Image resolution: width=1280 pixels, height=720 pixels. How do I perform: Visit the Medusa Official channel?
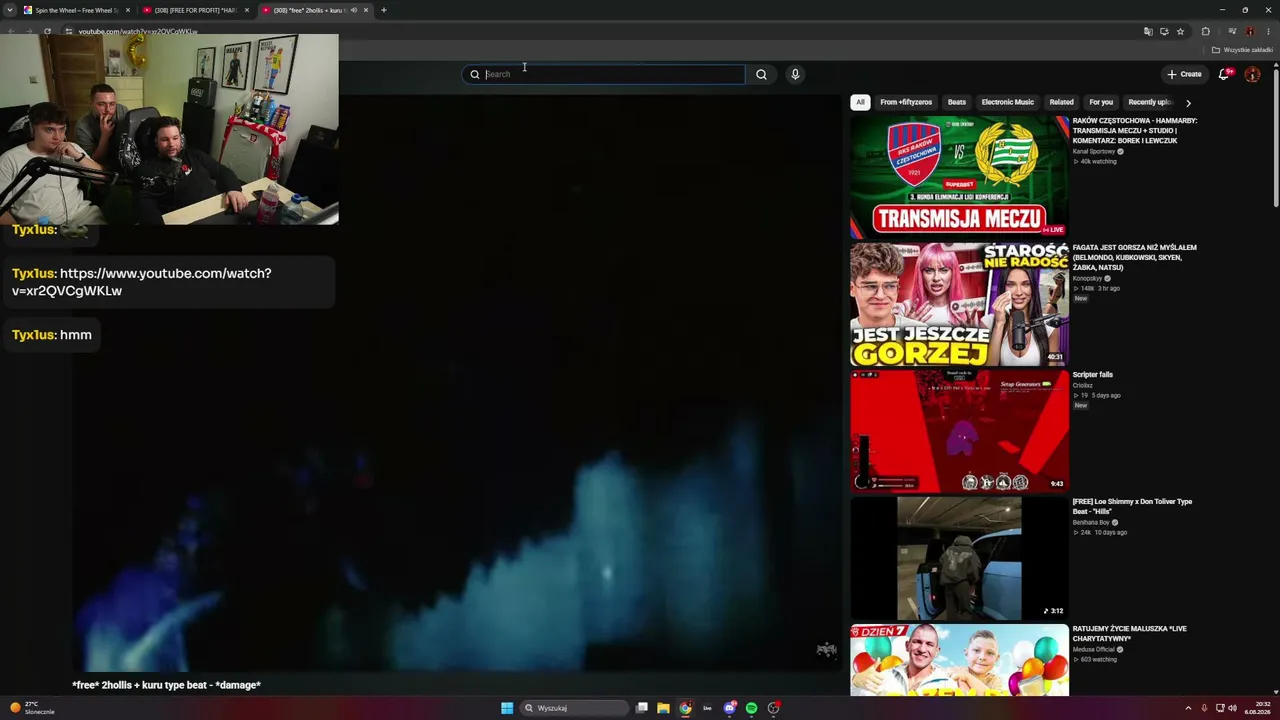pyautogui.click(x=1094, y=649)
